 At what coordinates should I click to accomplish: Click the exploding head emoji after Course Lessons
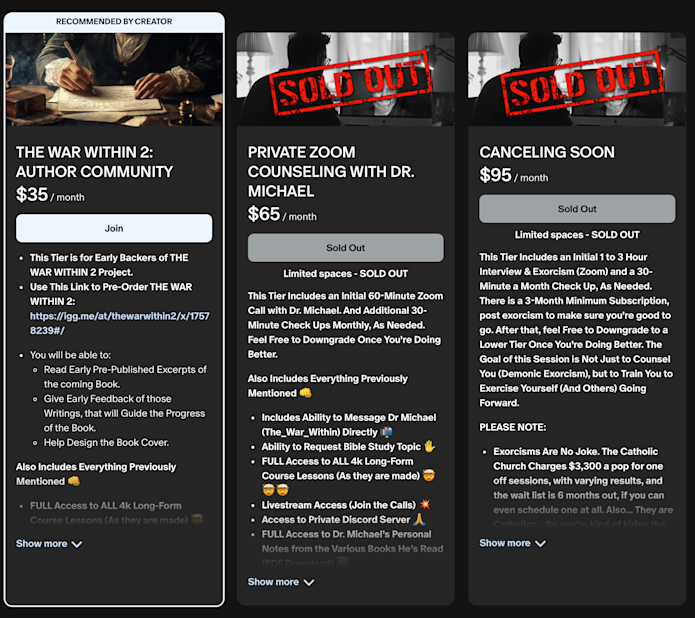tap(428, 476)
